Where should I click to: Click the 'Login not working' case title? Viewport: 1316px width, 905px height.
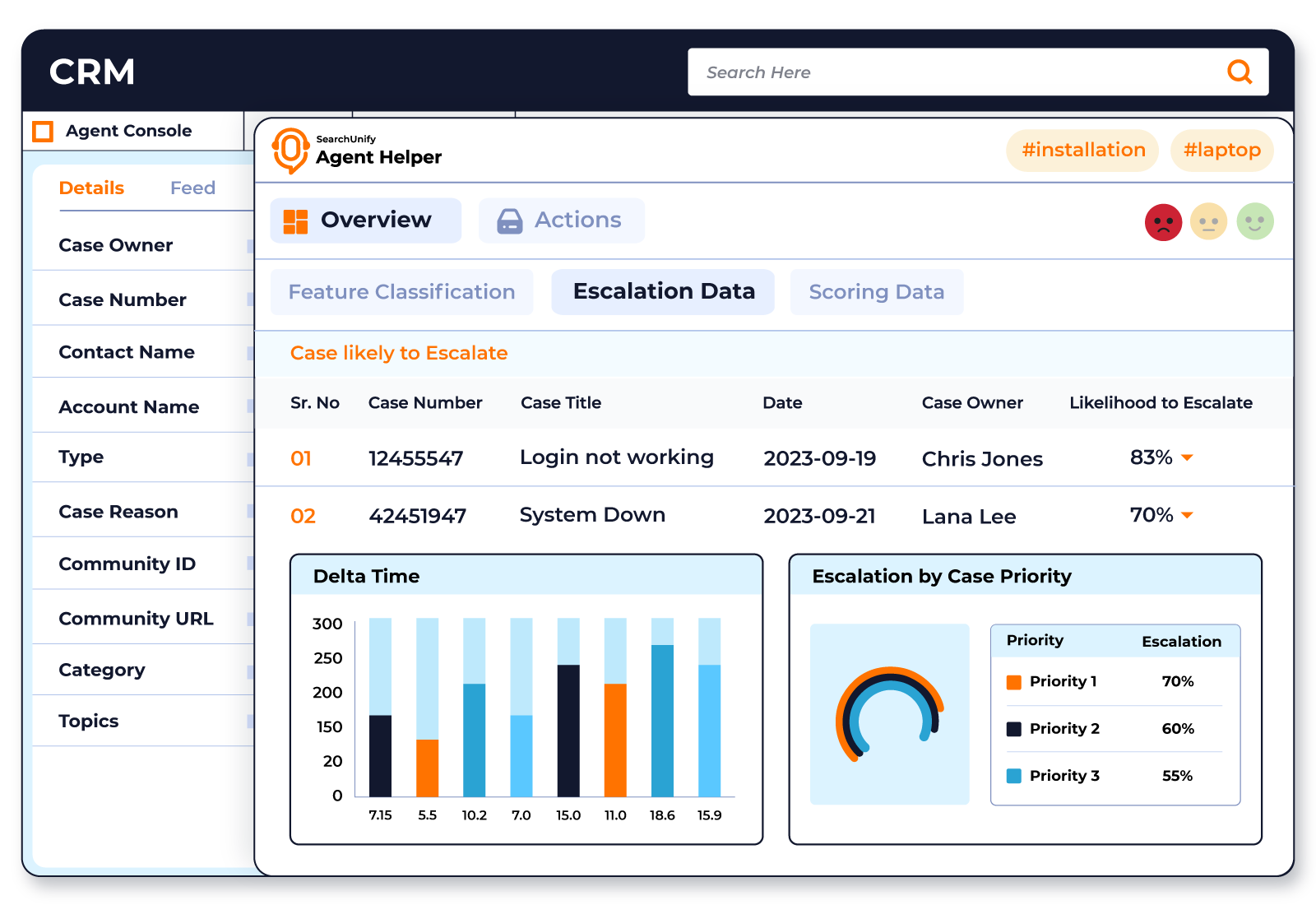617,457
